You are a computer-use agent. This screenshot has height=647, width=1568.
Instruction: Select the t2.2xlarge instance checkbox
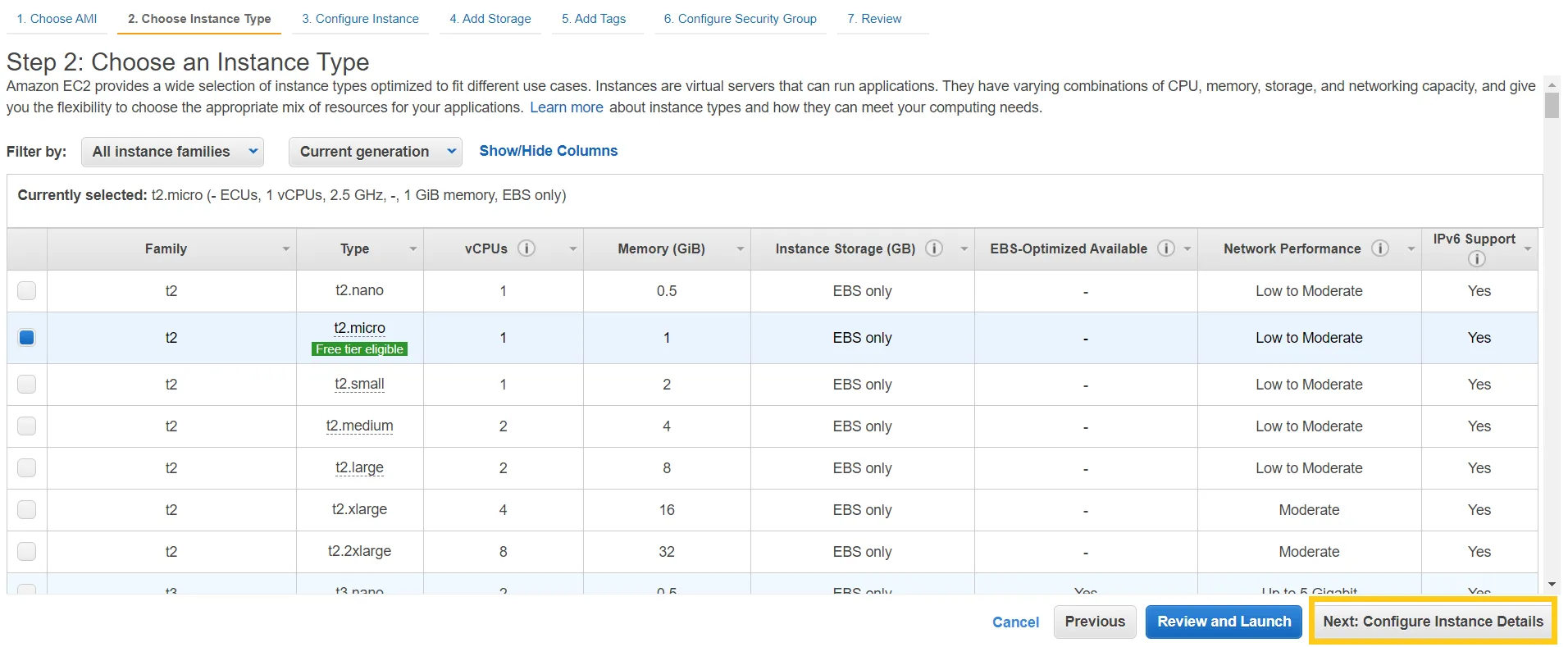click(x=27, y=551)
